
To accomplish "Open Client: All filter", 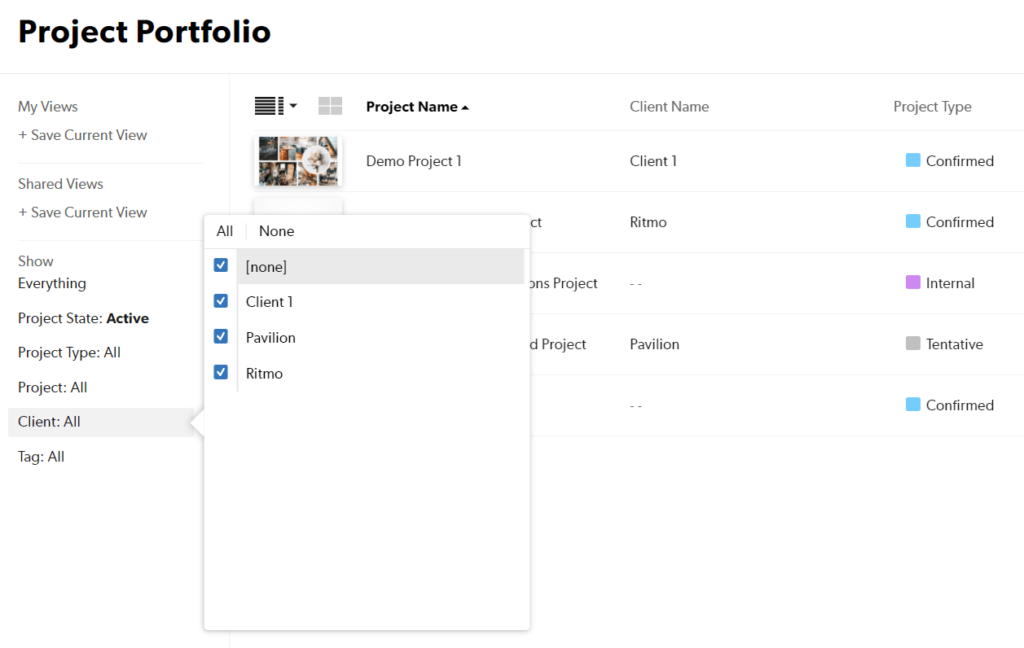I will click(x=101, y=422).
